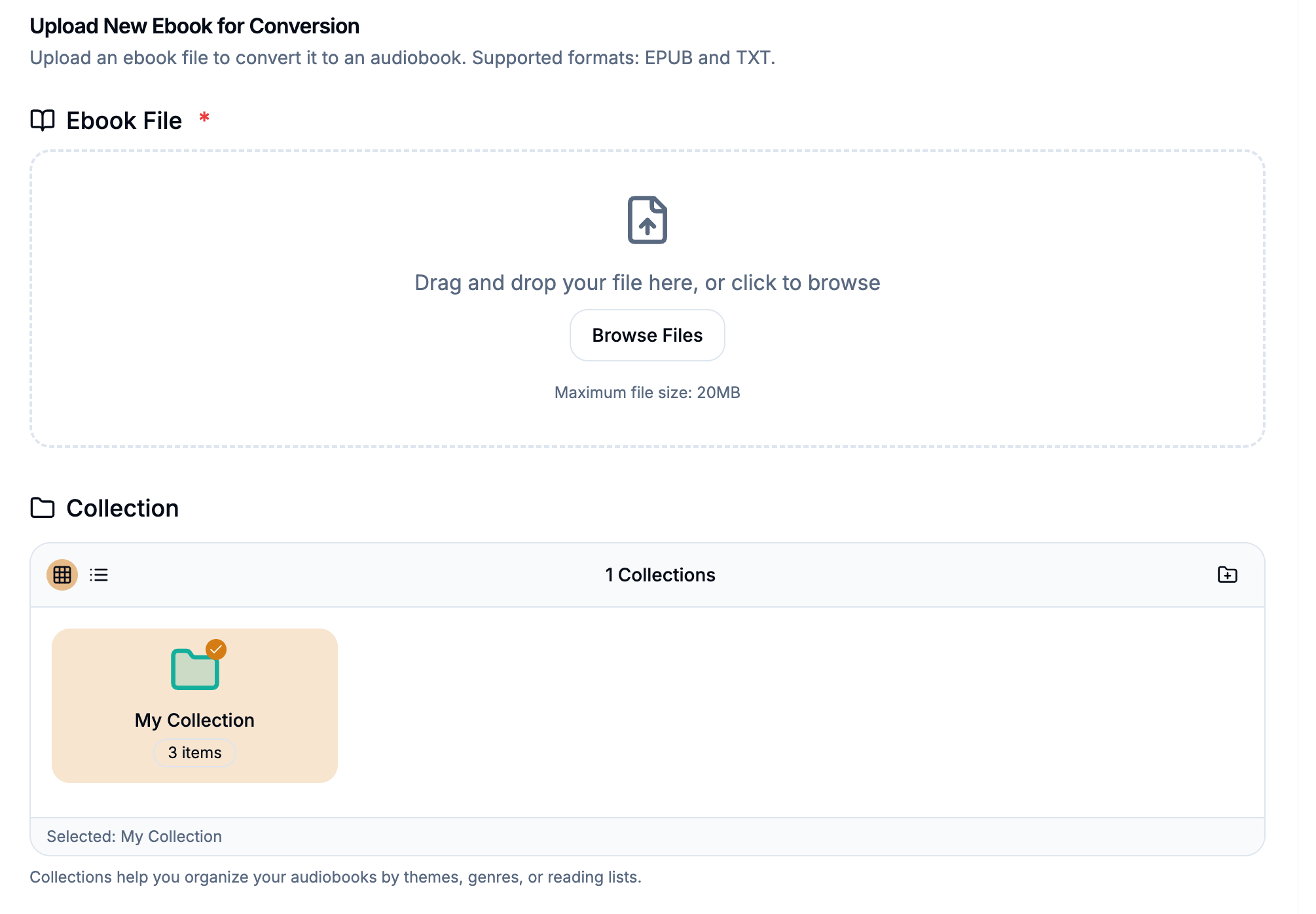Click the teal folder icon on My Collection
Screen dimensions: 1316x914
coord(194,670)
